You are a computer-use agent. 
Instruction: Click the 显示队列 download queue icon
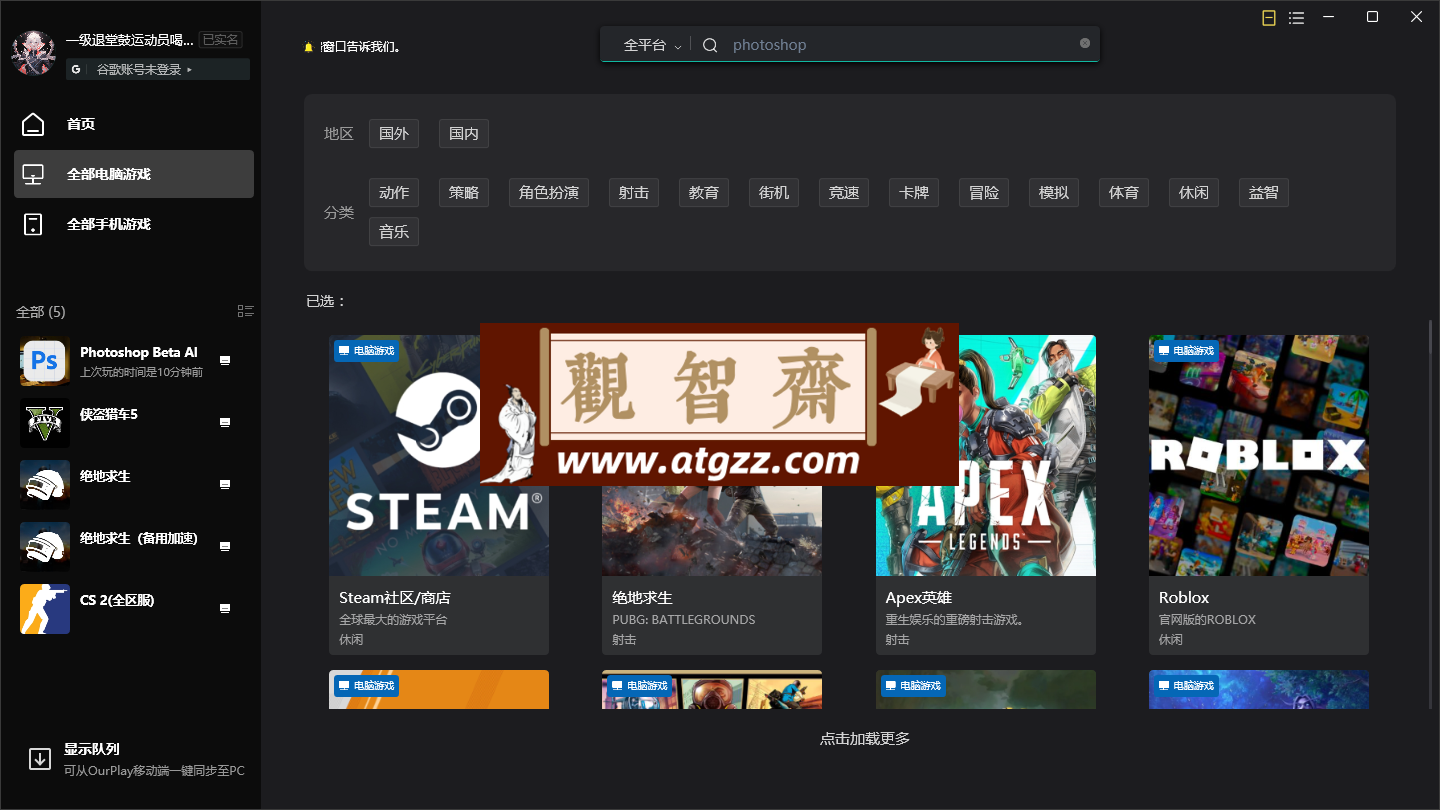(x=40, y=759)
